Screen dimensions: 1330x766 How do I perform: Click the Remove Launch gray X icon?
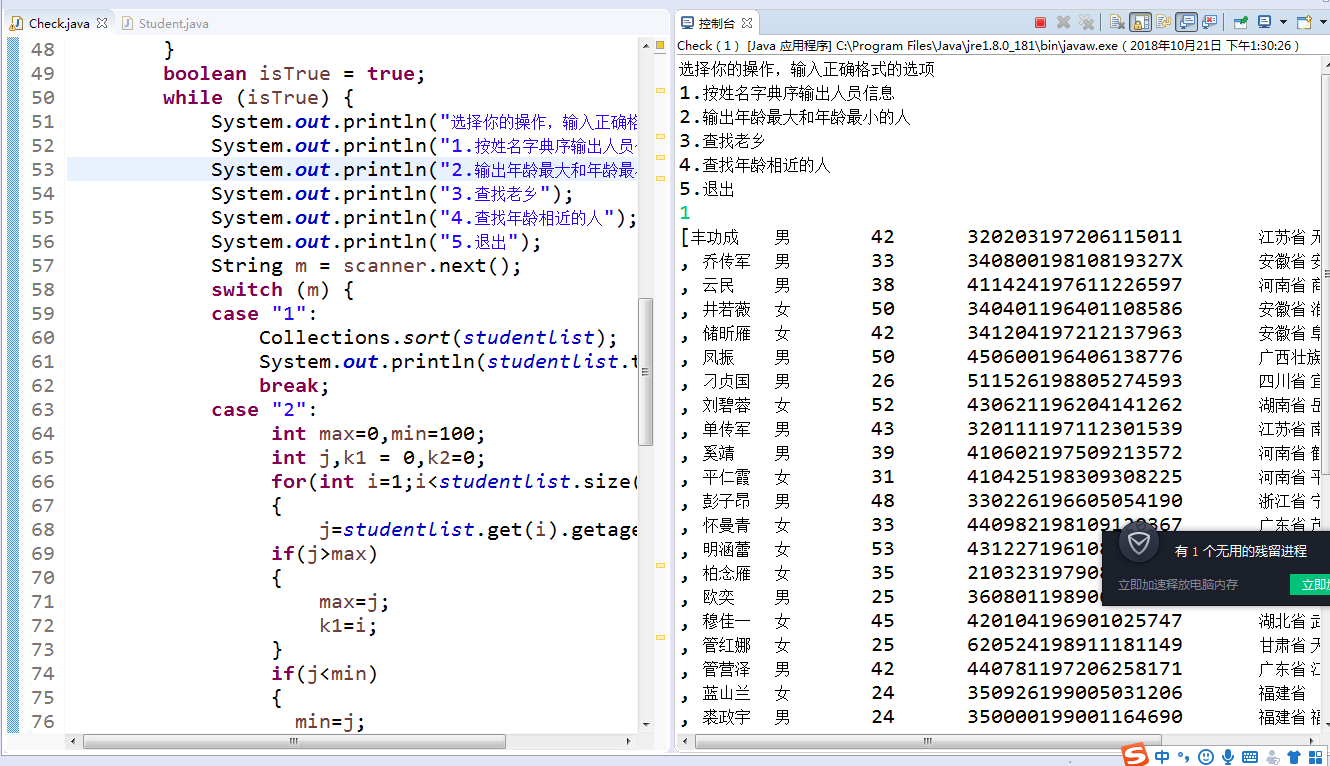[x=1064, y=22]
